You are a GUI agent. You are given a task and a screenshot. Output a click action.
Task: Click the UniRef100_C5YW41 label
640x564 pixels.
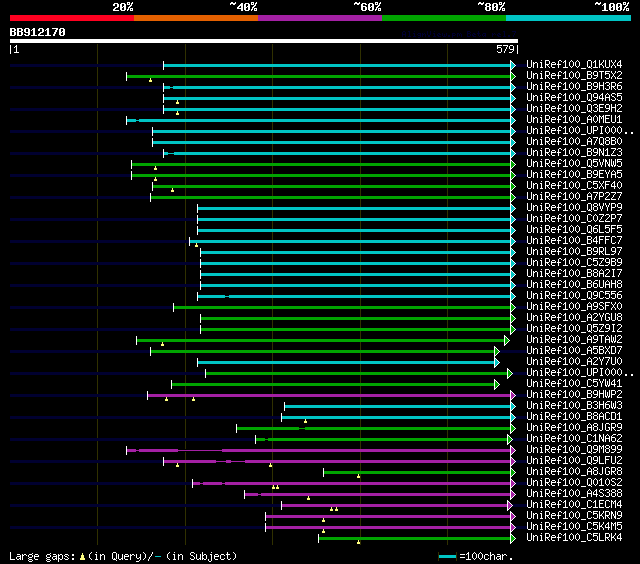point(574,384)
